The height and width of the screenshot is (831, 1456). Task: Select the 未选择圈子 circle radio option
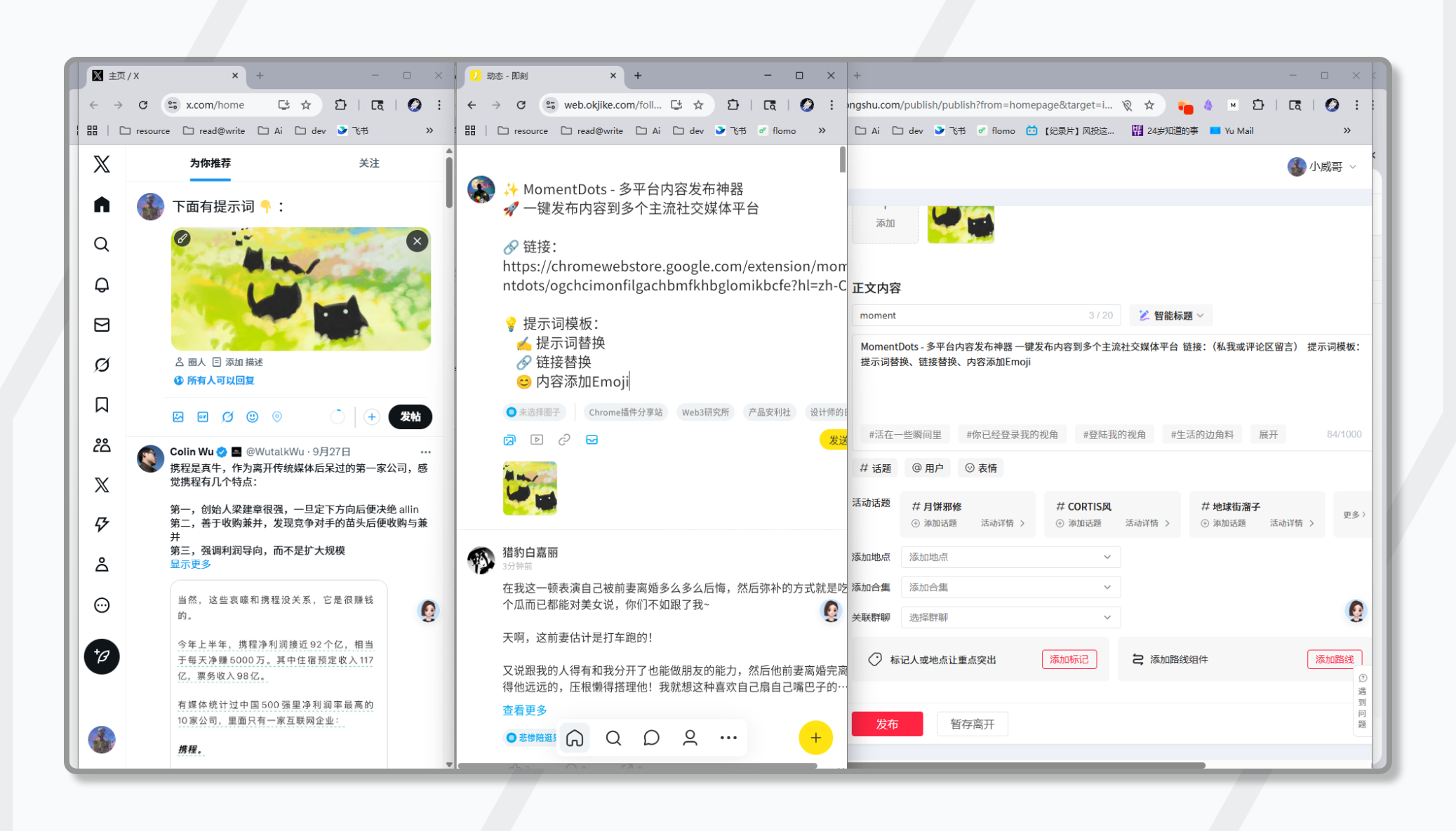[x=533, y=412]
